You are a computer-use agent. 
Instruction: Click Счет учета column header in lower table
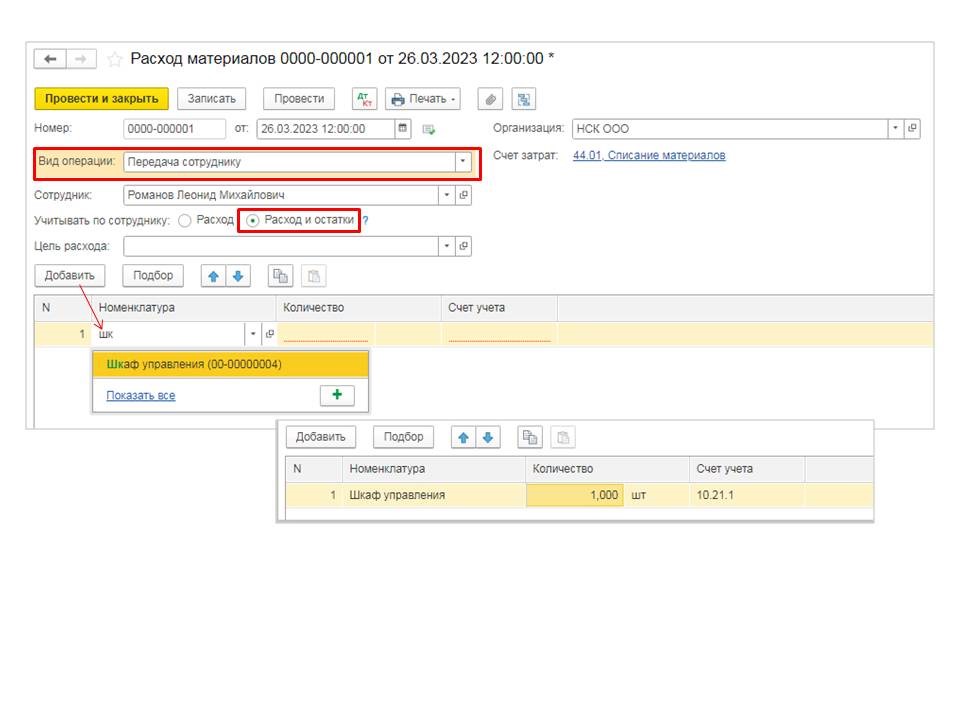point(747,469)
